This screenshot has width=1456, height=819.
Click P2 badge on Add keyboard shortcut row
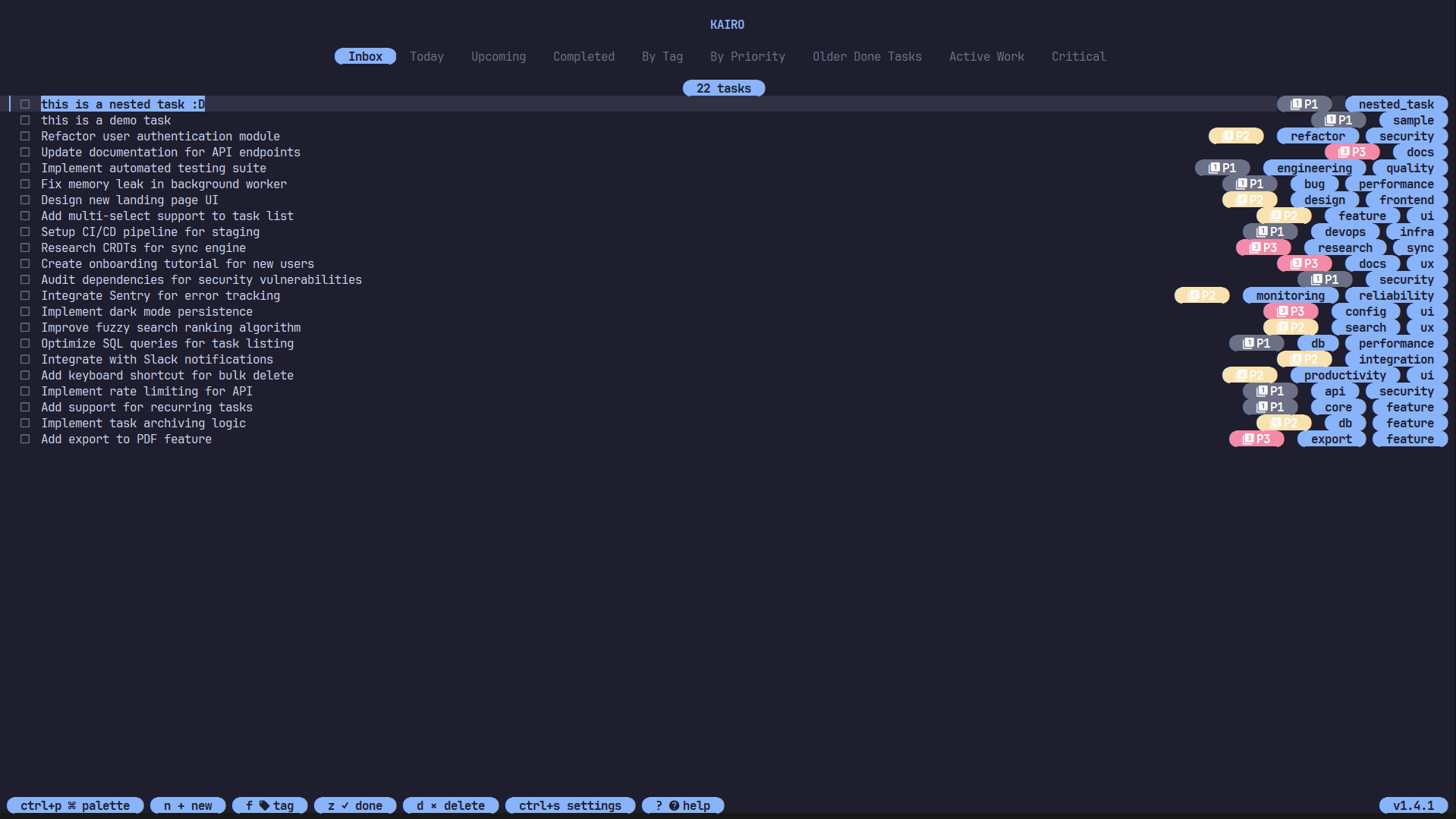(1250, 375)
